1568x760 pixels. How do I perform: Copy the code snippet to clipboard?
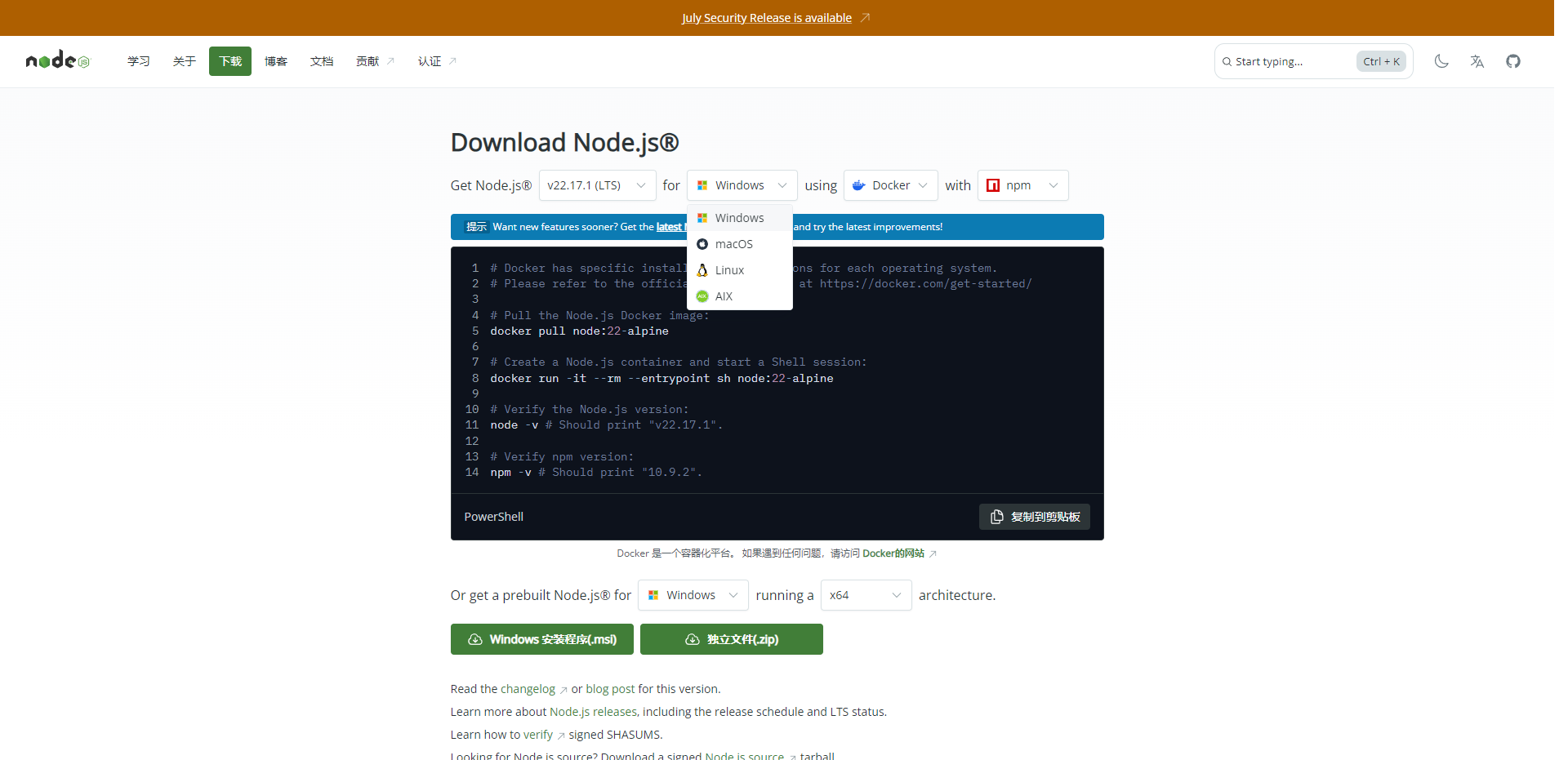[x=1034, y=517]
